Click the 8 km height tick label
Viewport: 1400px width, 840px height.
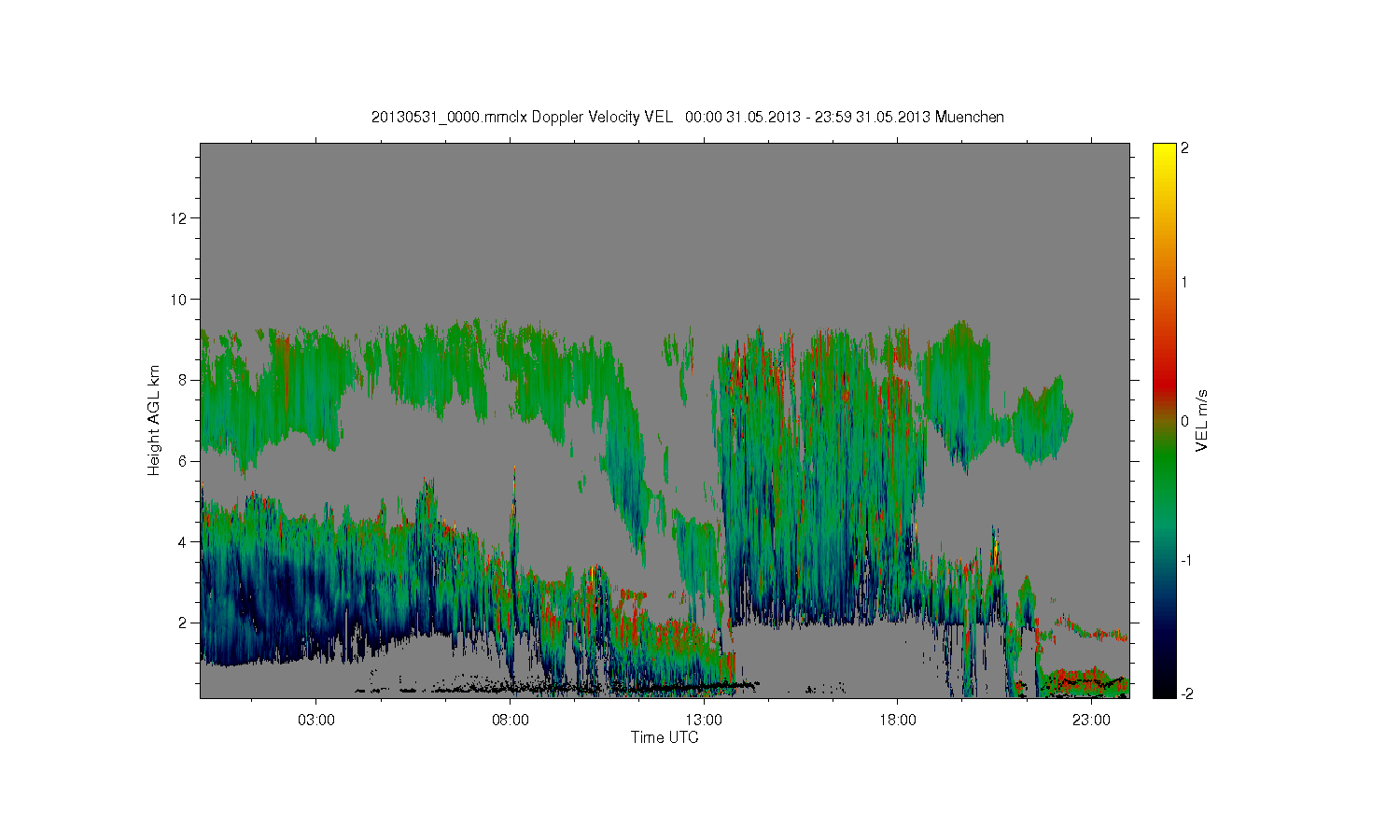(x=184, y=380)
